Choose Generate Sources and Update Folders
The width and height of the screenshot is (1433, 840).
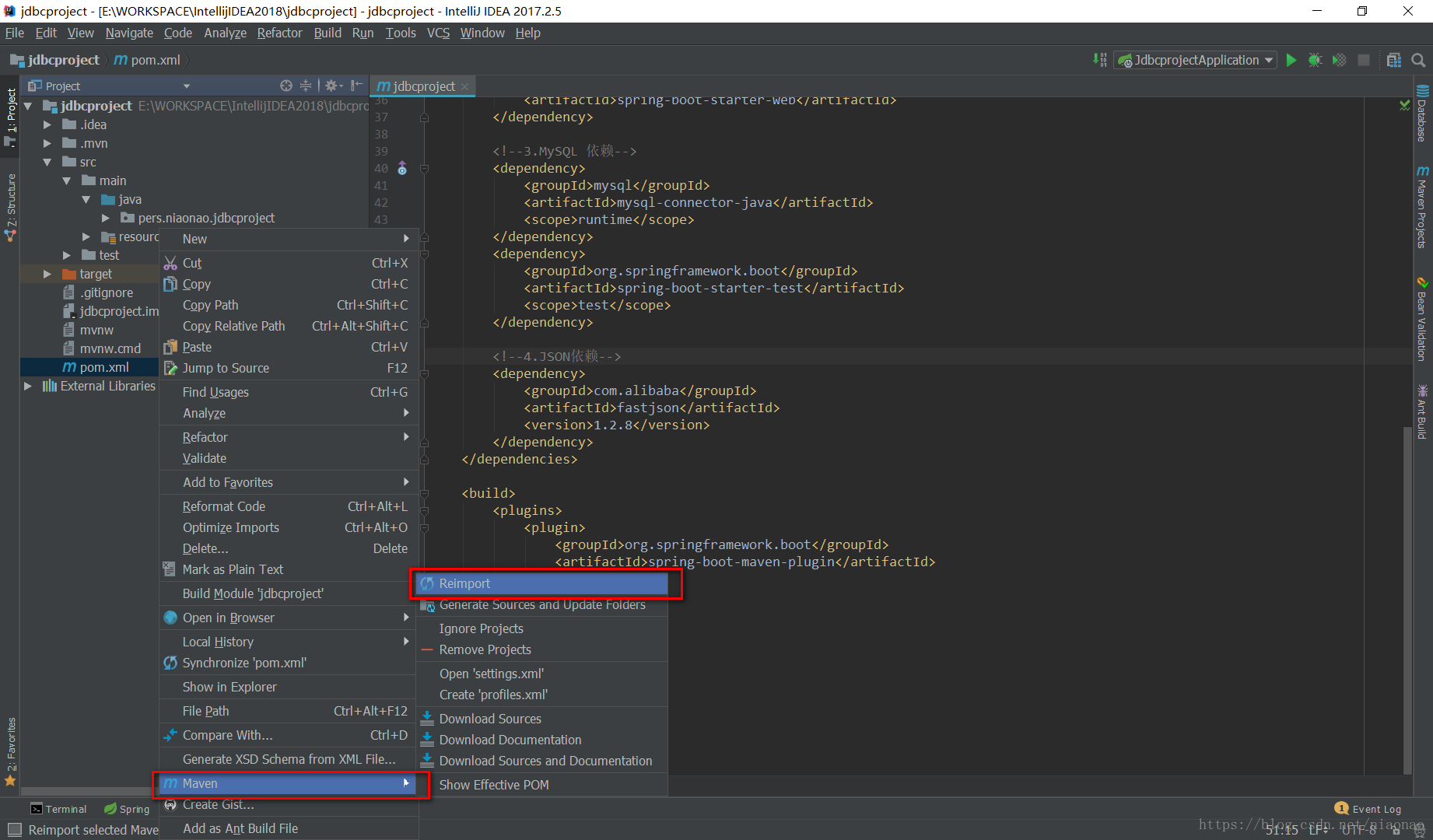click(x=542, y=605)
